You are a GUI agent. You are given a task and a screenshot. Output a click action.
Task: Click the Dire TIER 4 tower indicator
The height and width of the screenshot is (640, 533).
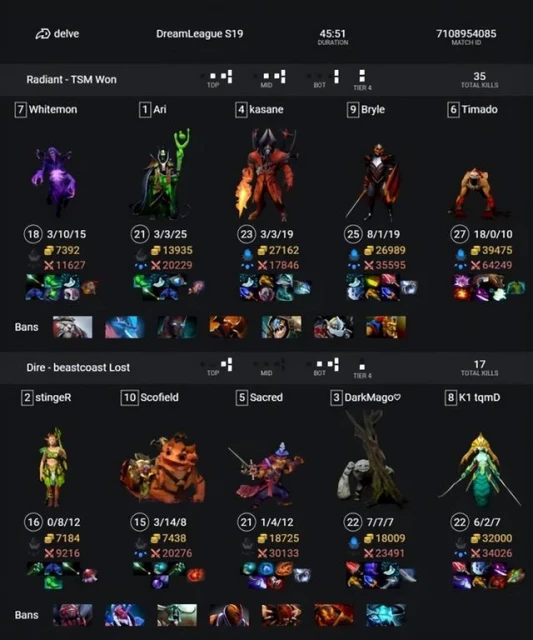click(362, 370)
